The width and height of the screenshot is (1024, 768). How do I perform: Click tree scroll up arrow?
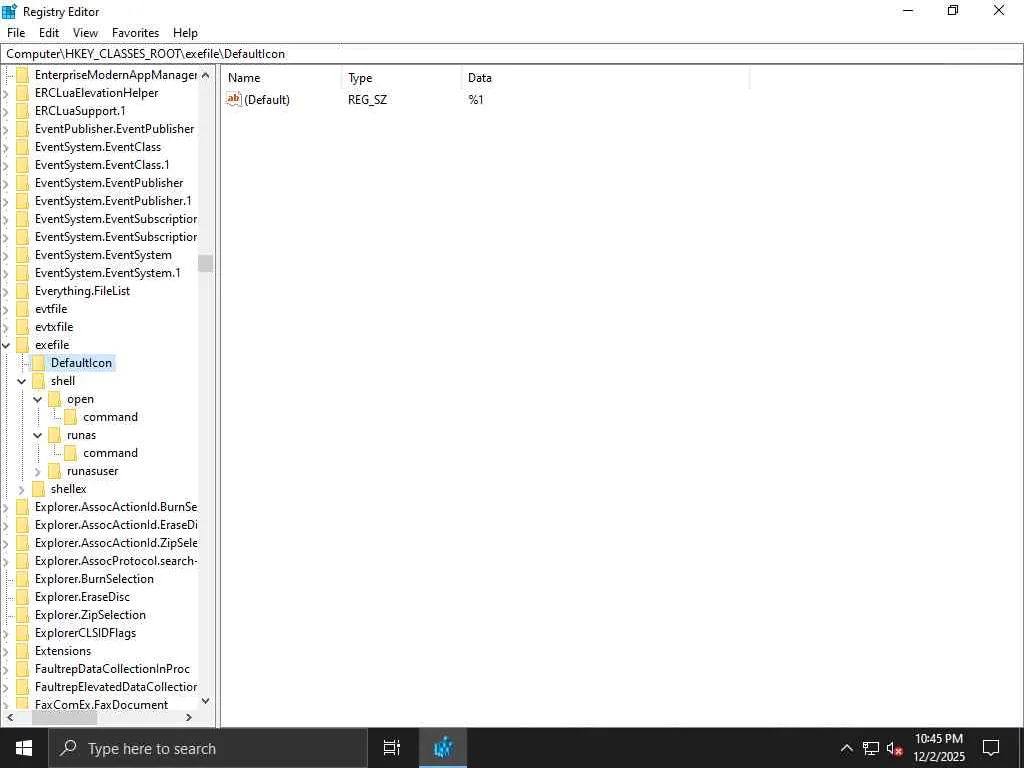pyautogui.click(x=206, y=75)
